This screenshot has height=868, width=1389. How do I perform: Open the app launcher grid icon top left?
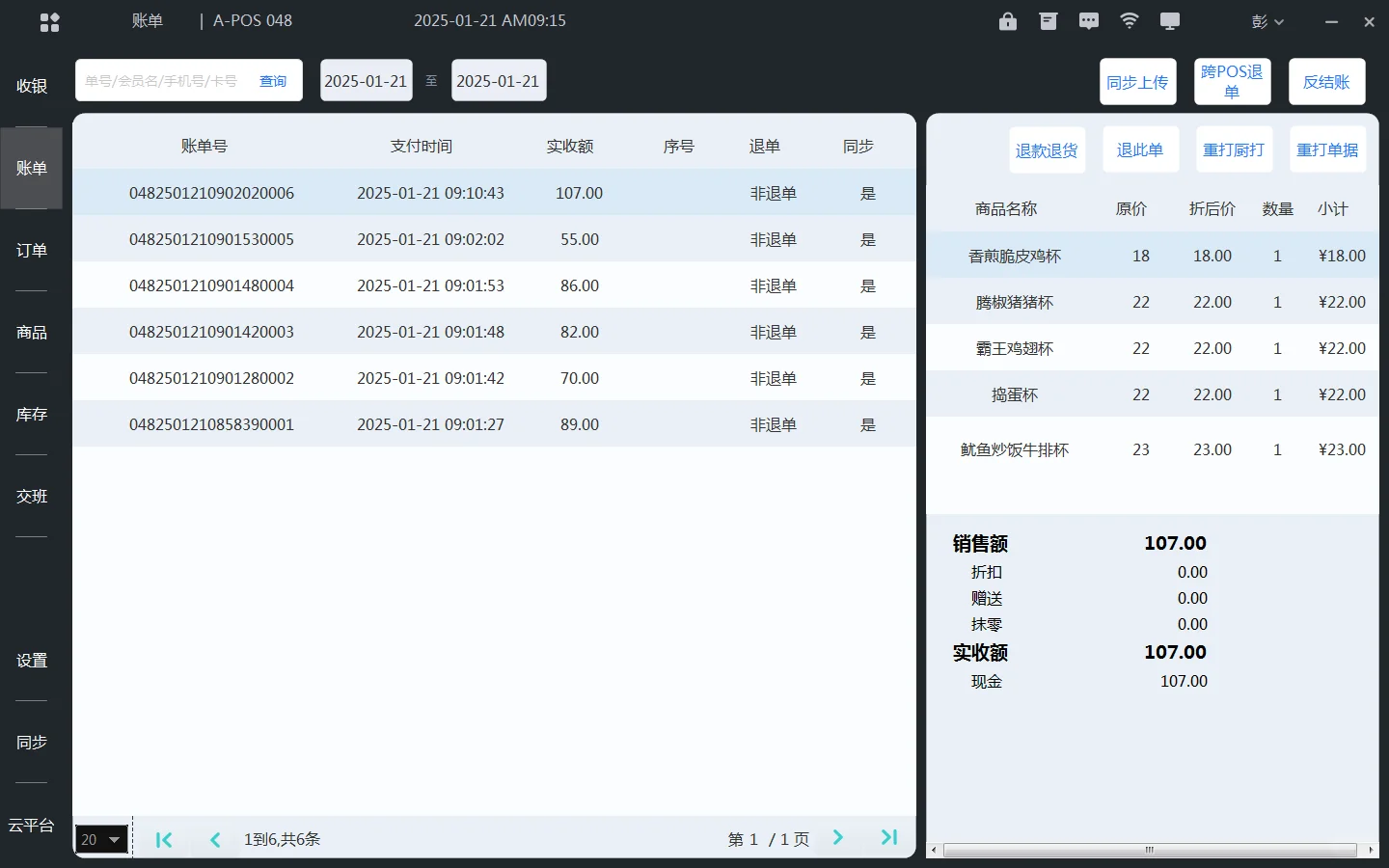click(x=49, y=20)
